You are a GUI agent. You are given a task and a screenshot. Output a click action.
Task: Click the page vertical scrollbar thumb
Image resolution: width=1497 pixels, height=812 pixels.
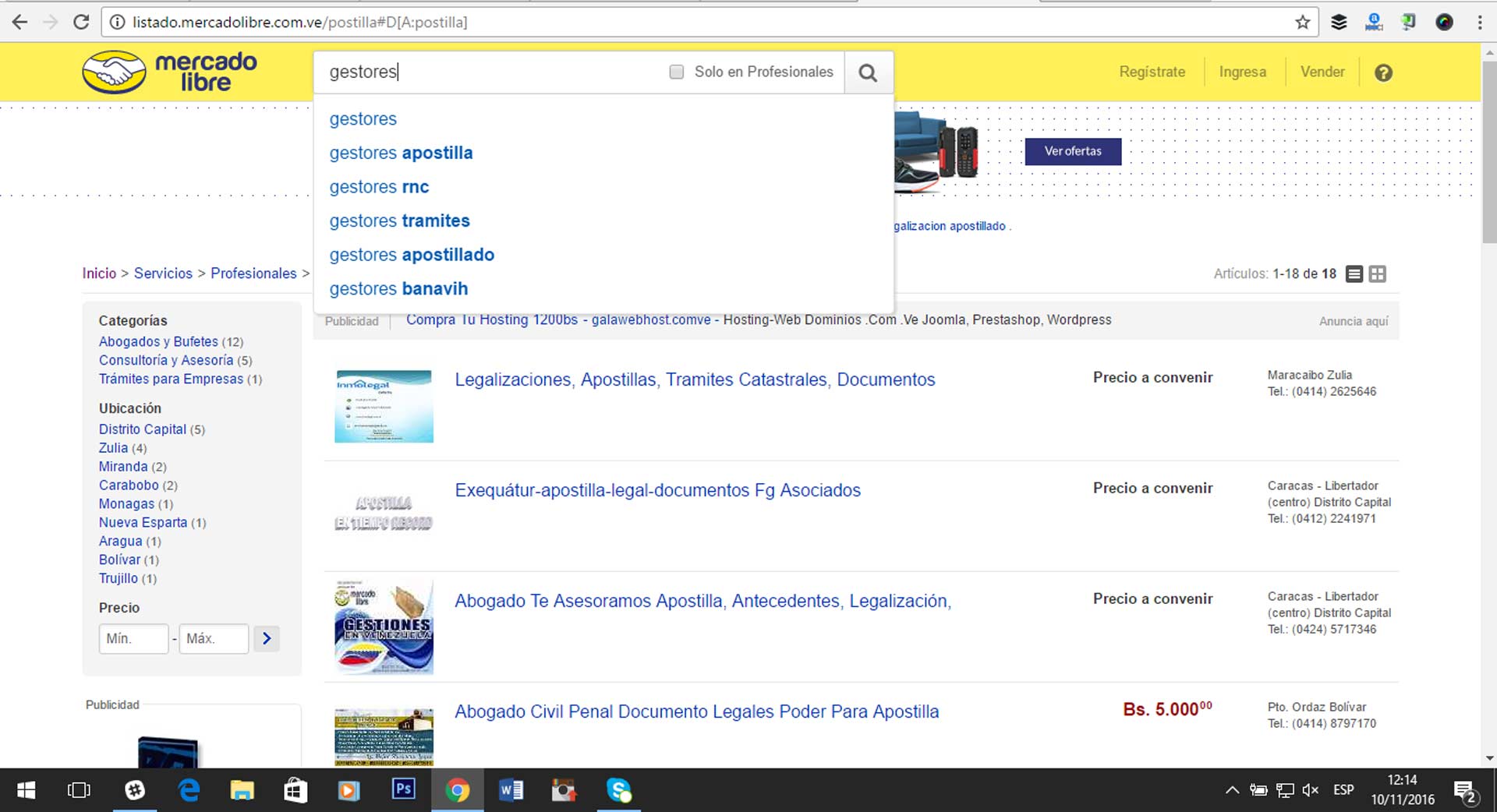point(1489,151)
